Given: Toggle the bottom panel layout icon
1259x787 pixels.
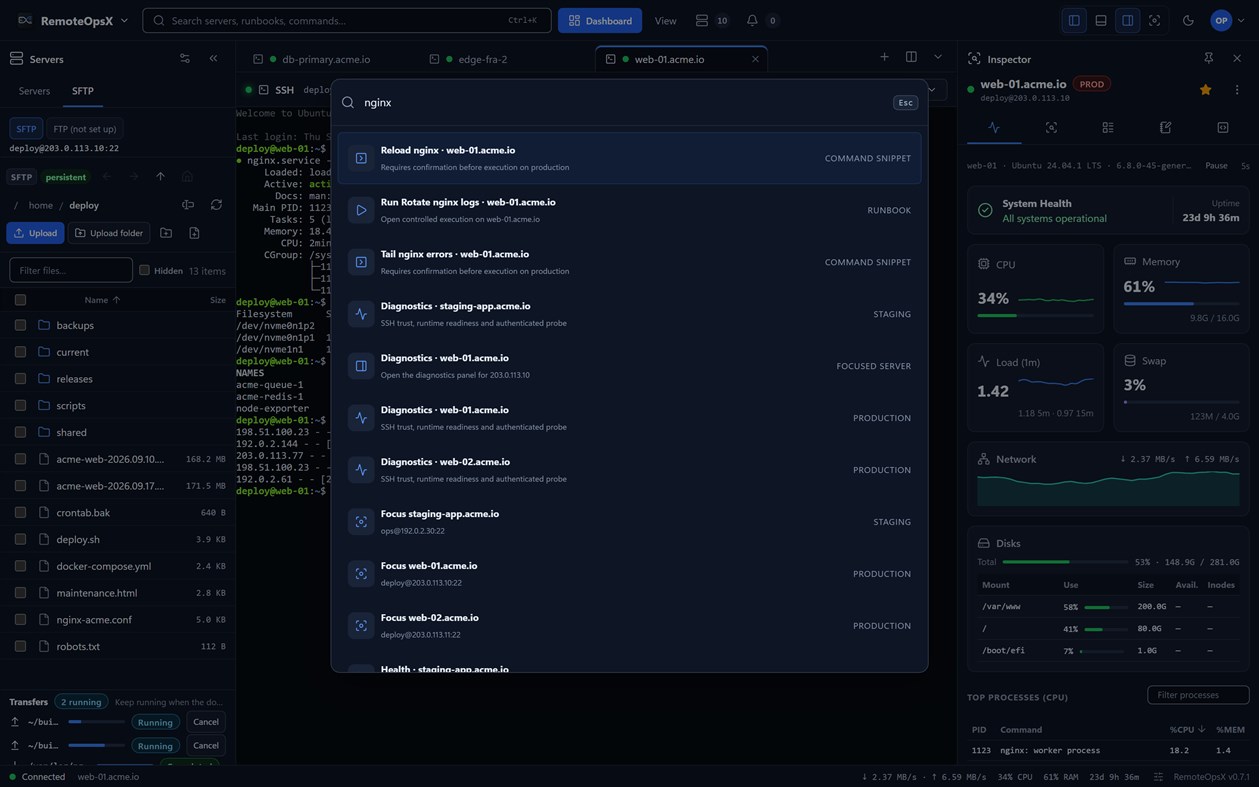Looking at the screenshot, I should pos(1101,20).
